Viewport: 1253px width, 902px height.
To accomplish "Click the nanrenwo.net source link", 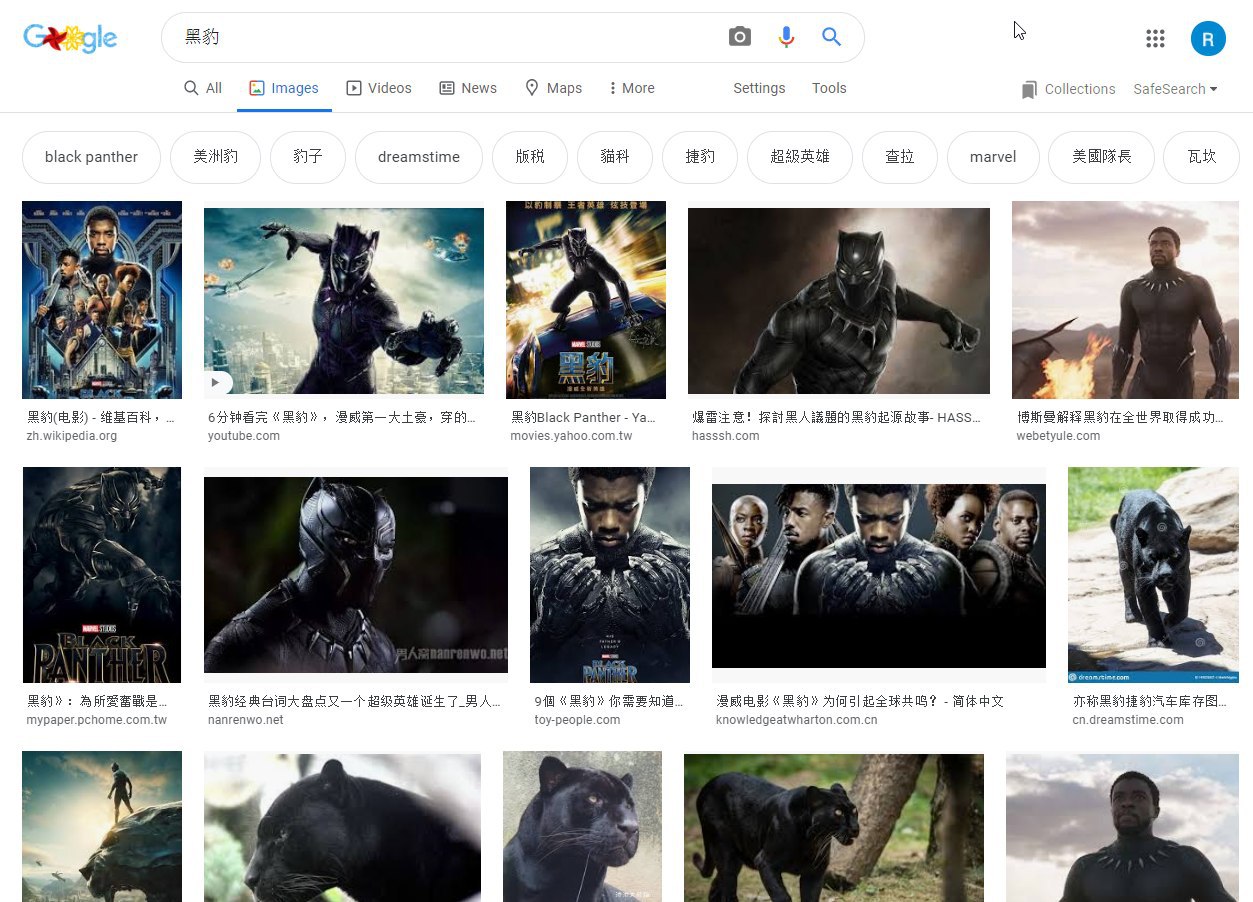I will [x=246, y=720].
